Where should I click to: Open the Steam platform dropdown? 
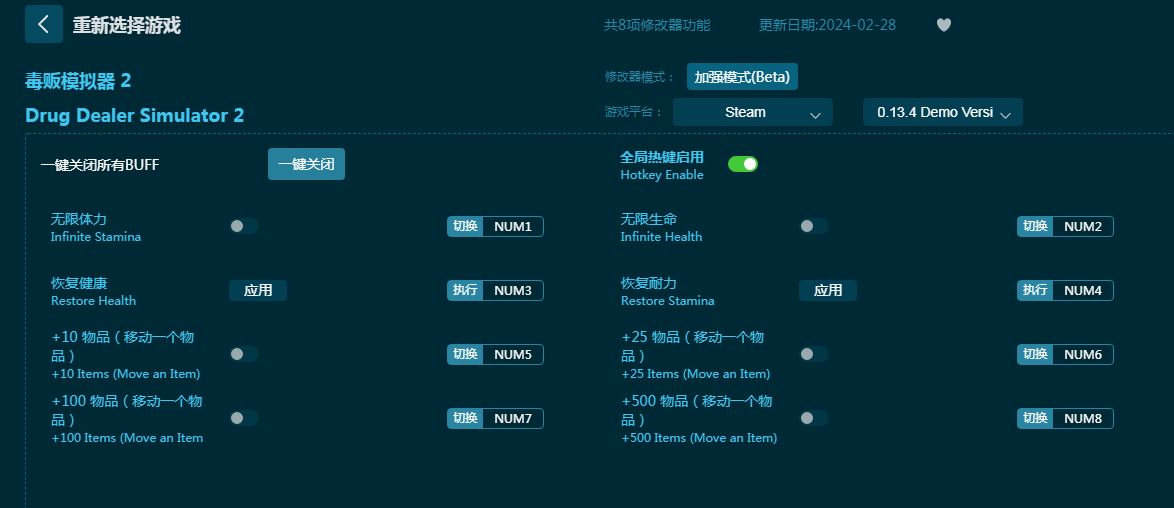(x=752, y=112)
